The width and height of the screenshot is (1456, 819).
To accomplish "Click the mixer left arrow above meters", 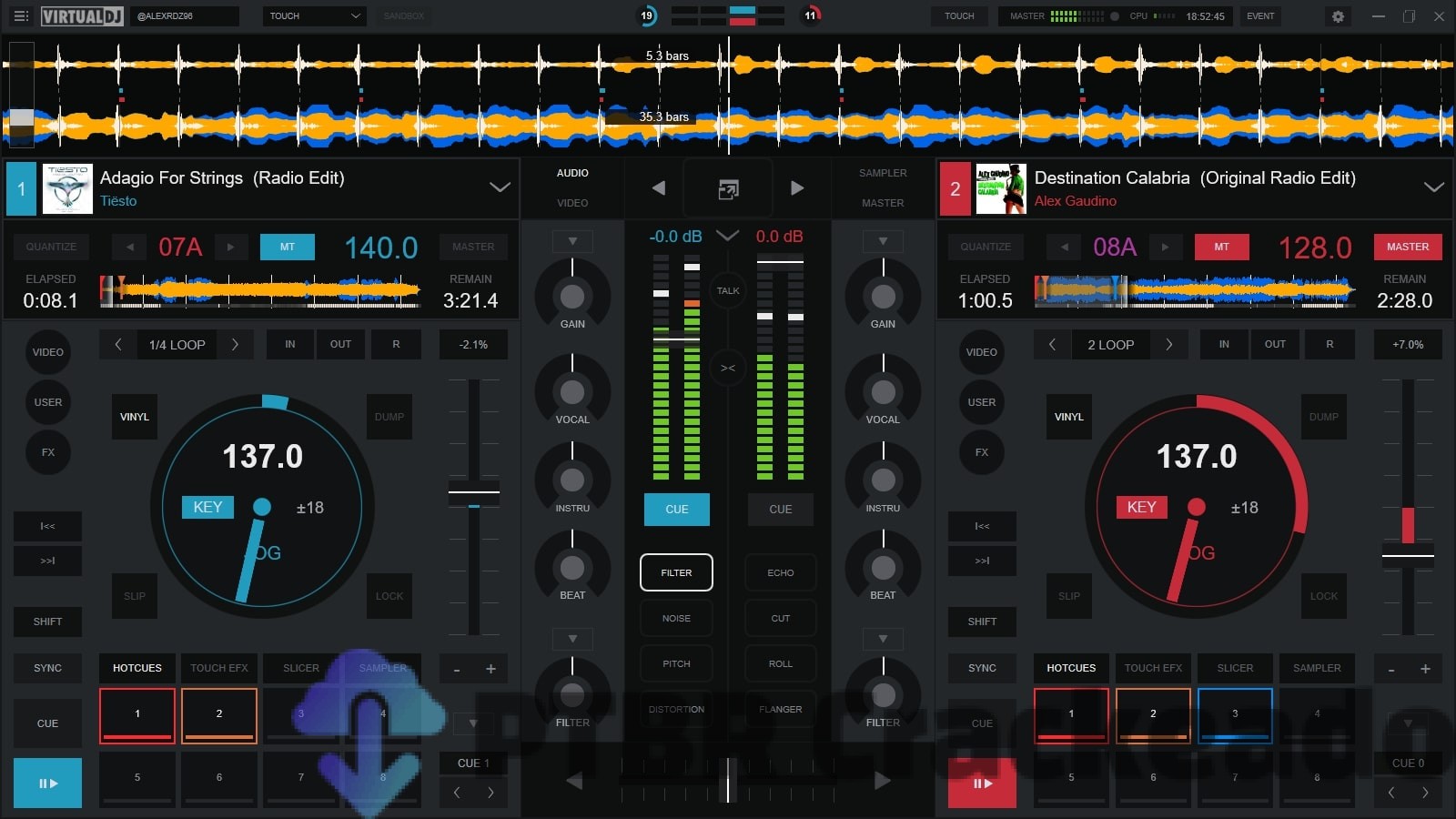I will (x=658, y=188).
